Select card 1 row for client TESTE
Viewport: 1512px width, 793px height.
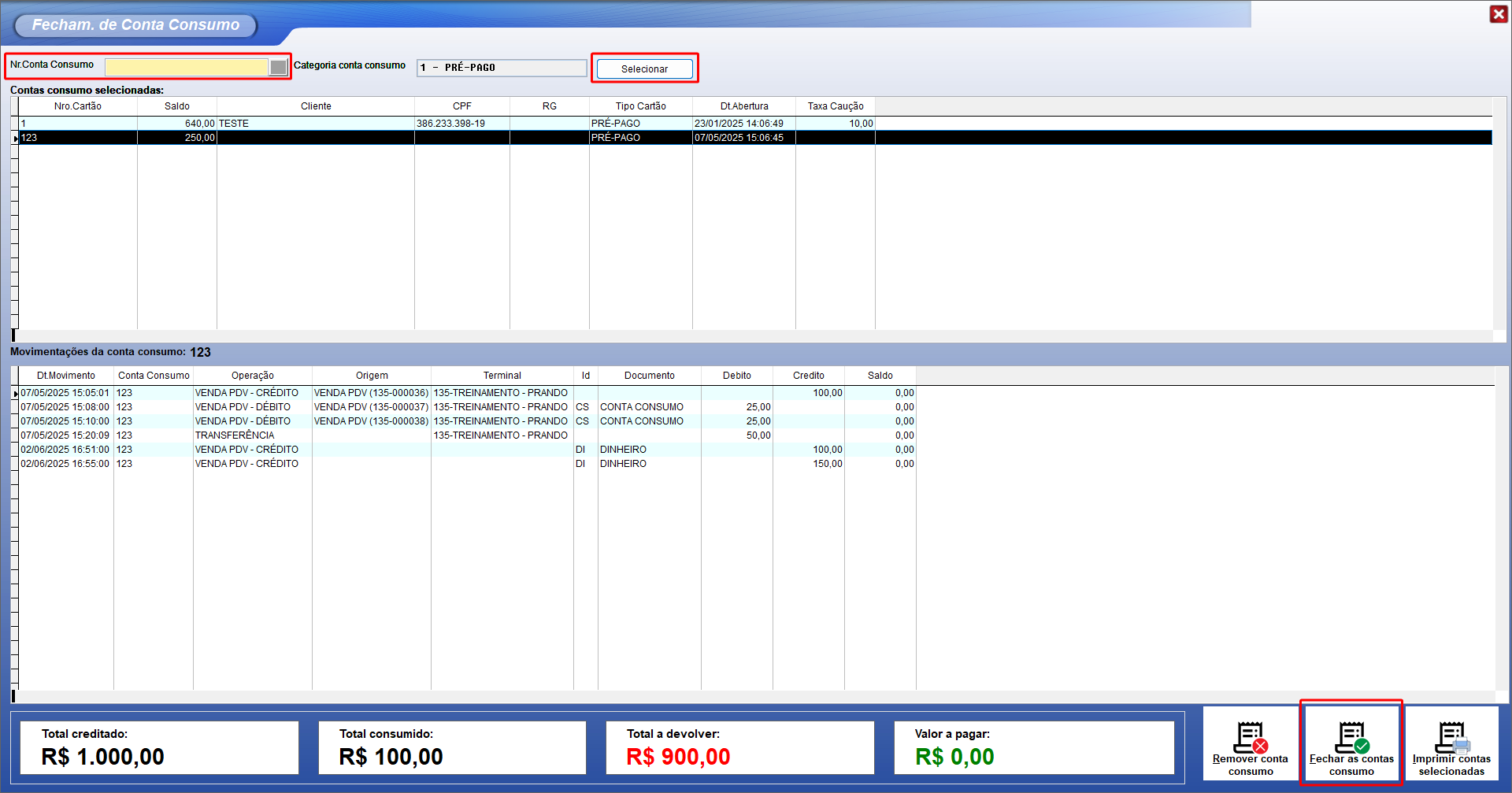315,124
